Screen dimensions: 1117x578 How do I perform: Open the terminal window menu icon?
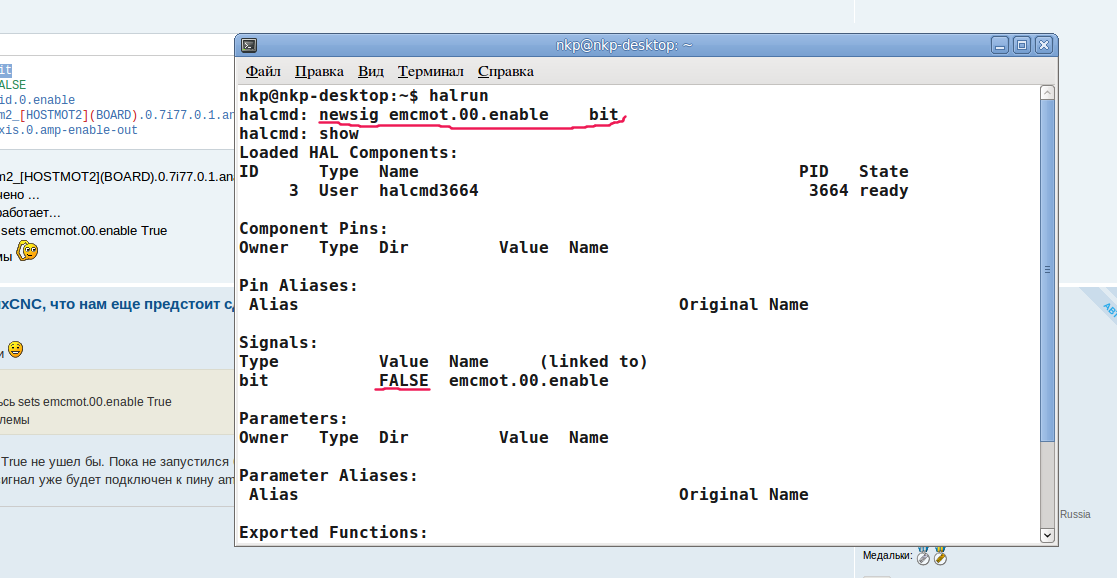tap(249, 45)
